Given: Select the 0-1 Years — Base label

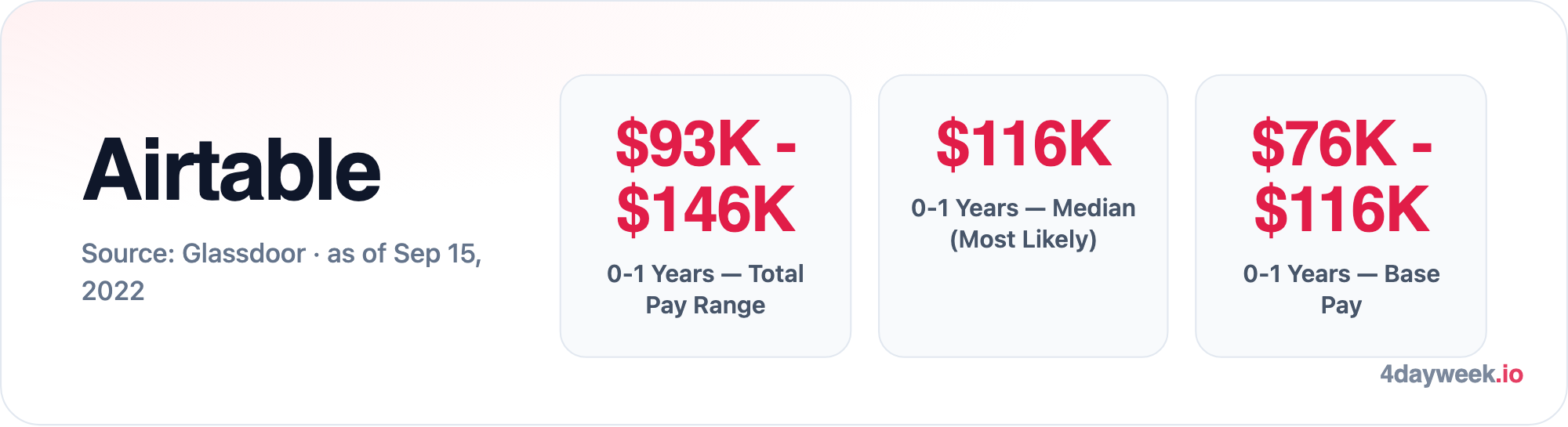Looking at the screenshot, I should click(x=1341, y=273).
